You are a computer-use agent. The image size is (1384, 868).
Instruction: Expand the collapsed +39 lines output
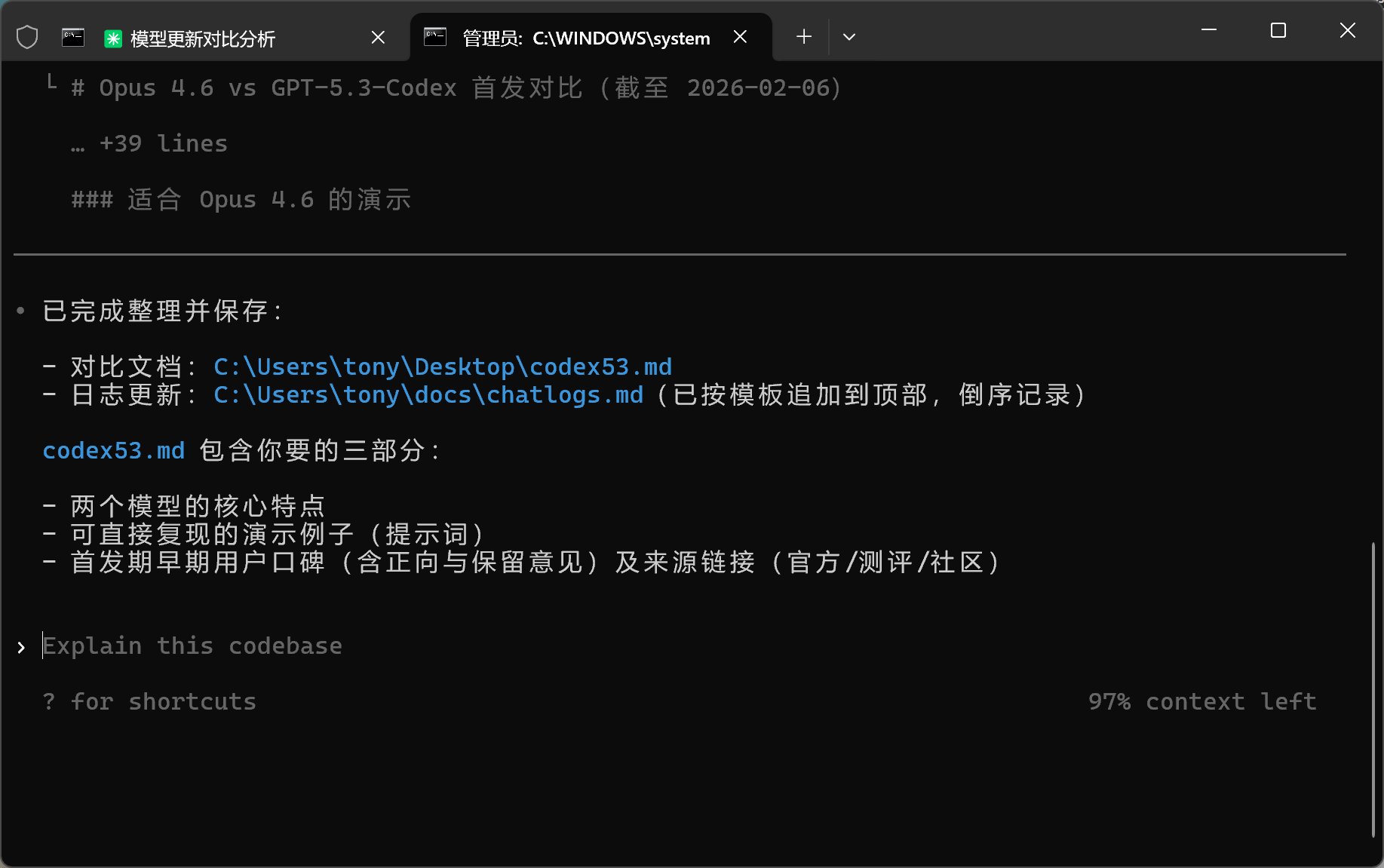click(163, 144)
